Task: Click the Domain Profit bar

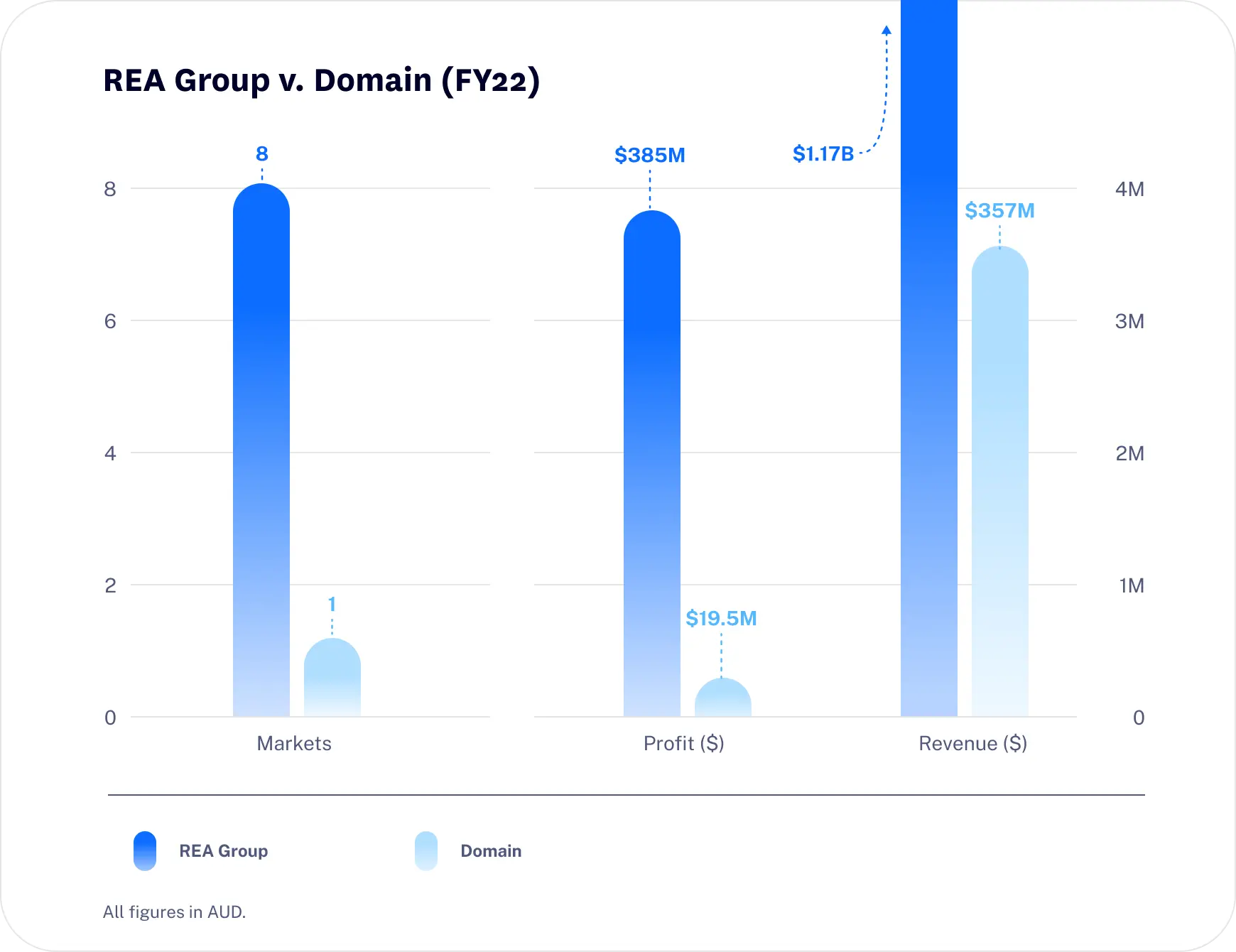Action: 723,697
